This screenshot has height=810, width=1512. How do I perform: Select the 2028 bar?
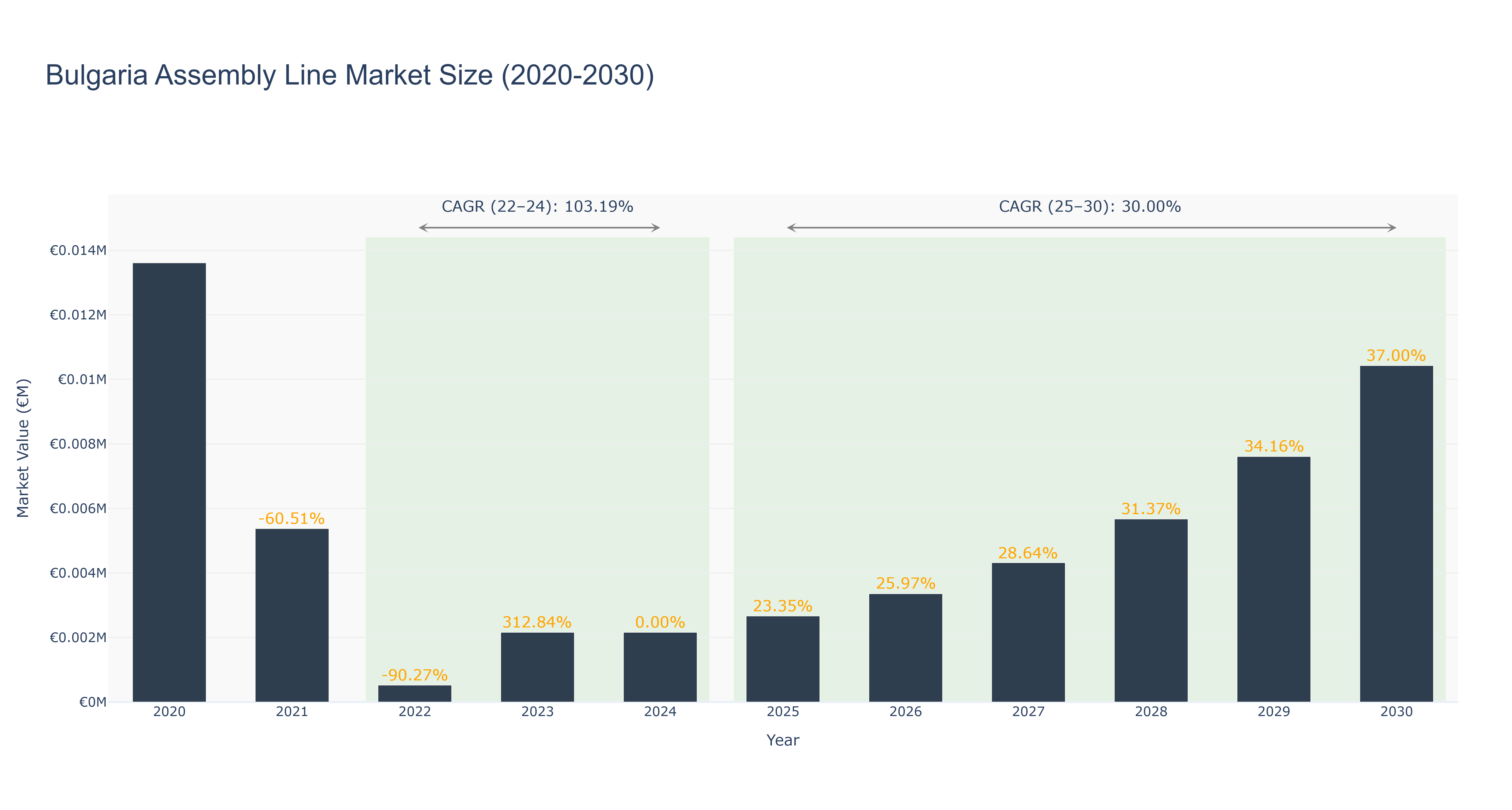(x=1150, y=610)
